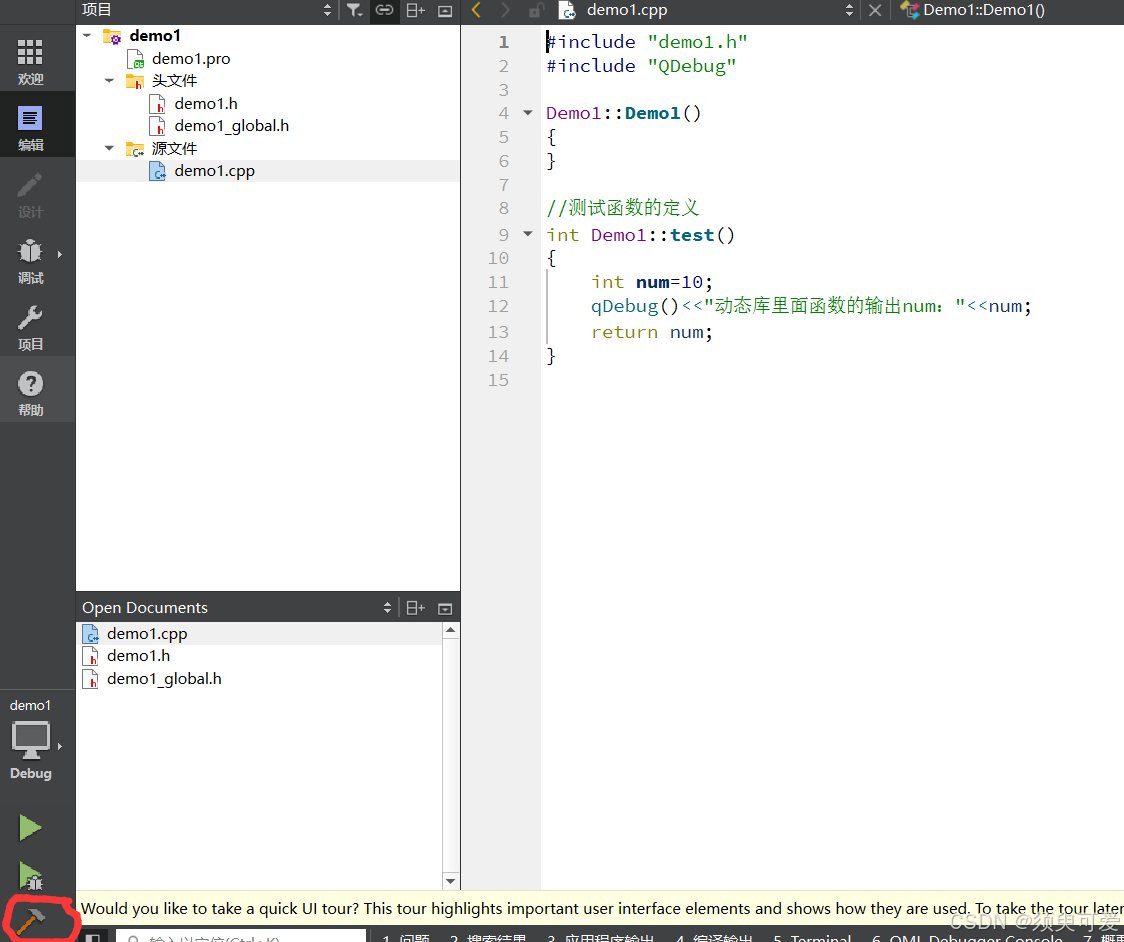Viewport: 1124px width, 942px height.
Task: Click the return num statement
Action: pos(652,332)
